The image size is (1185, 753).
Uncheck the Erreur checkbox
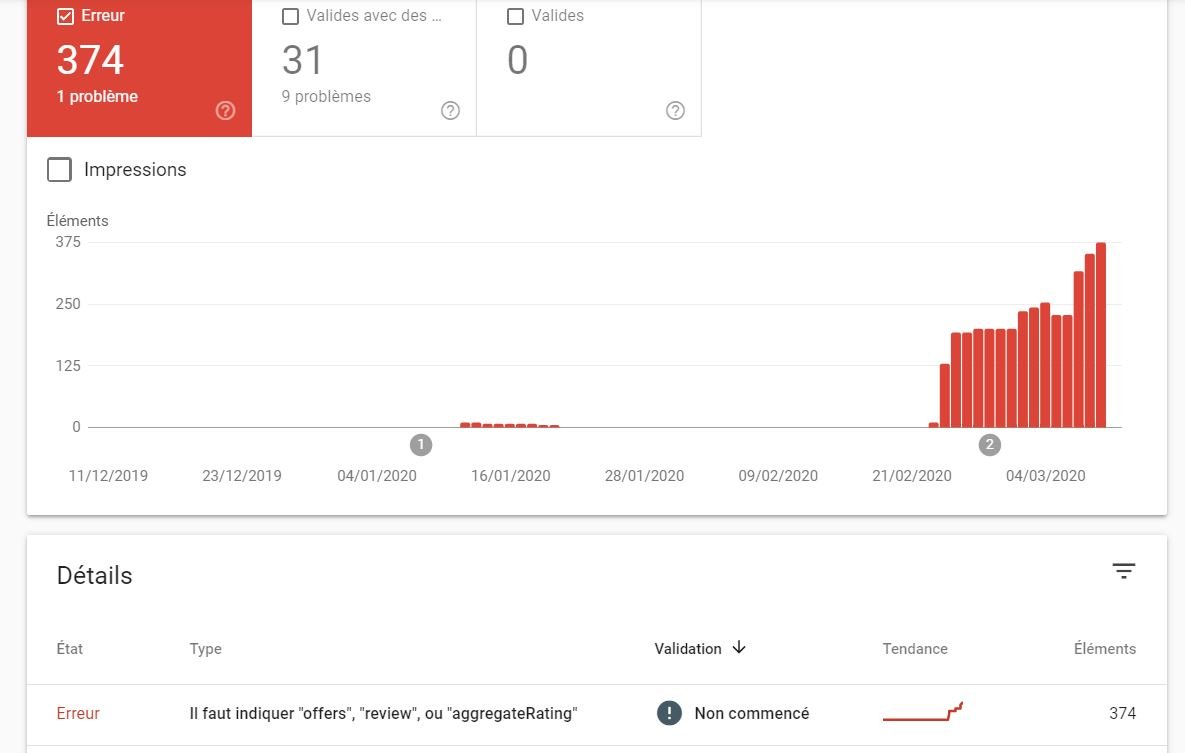66,16
